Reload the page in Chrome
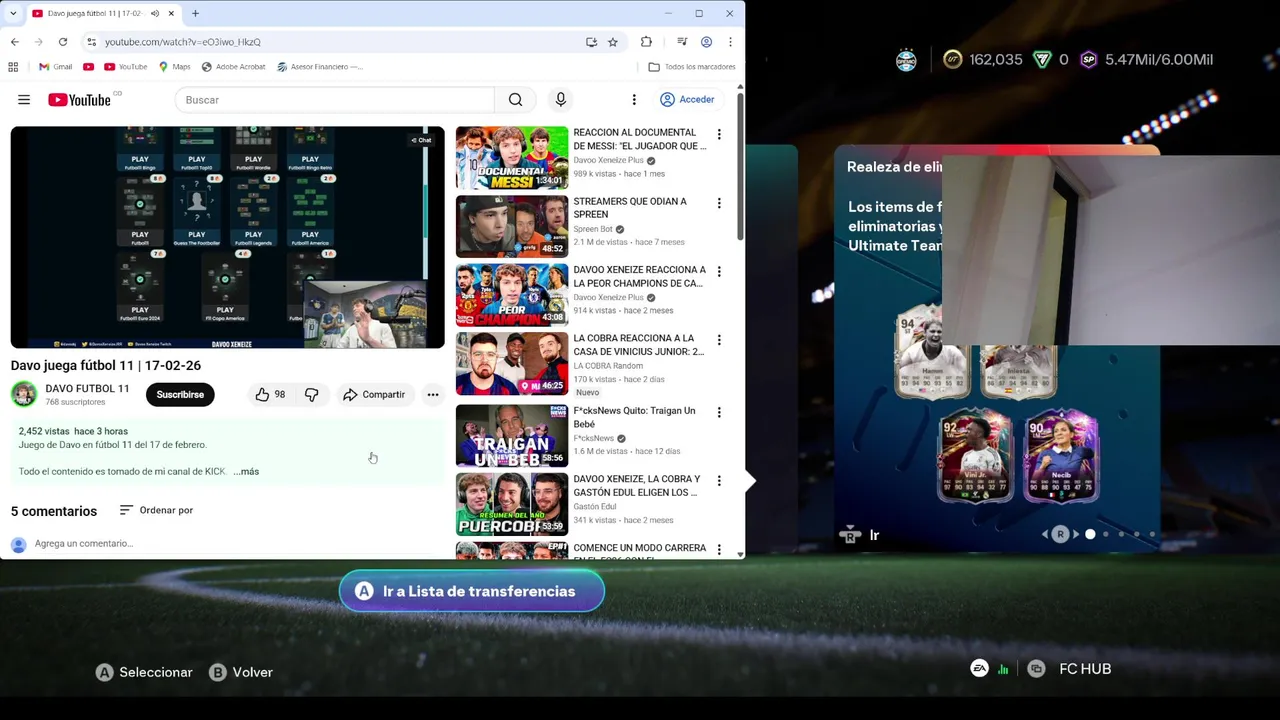Screen dimensions: 1280x720 click(x=63, y=42)
